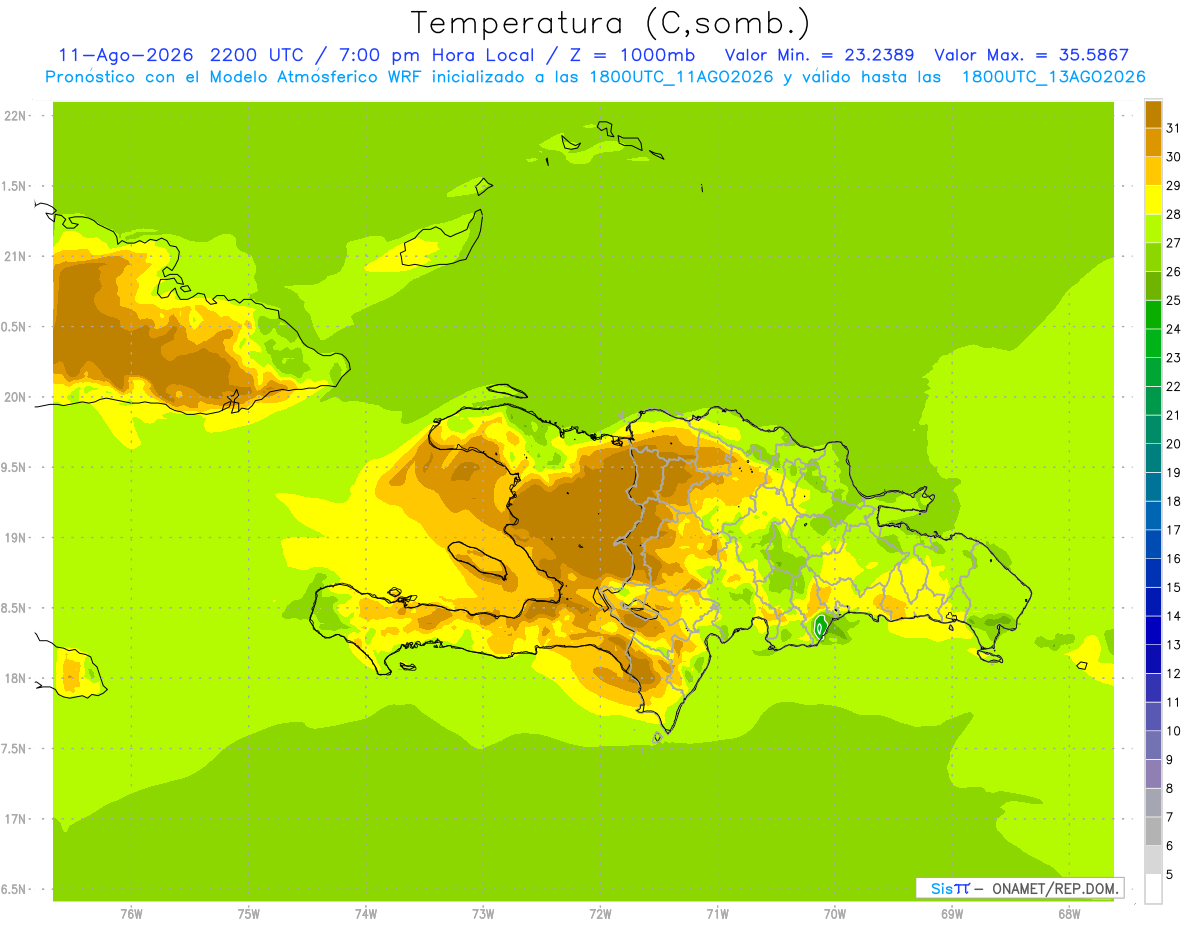Click the '74W' longitude label

coord(366,914)
